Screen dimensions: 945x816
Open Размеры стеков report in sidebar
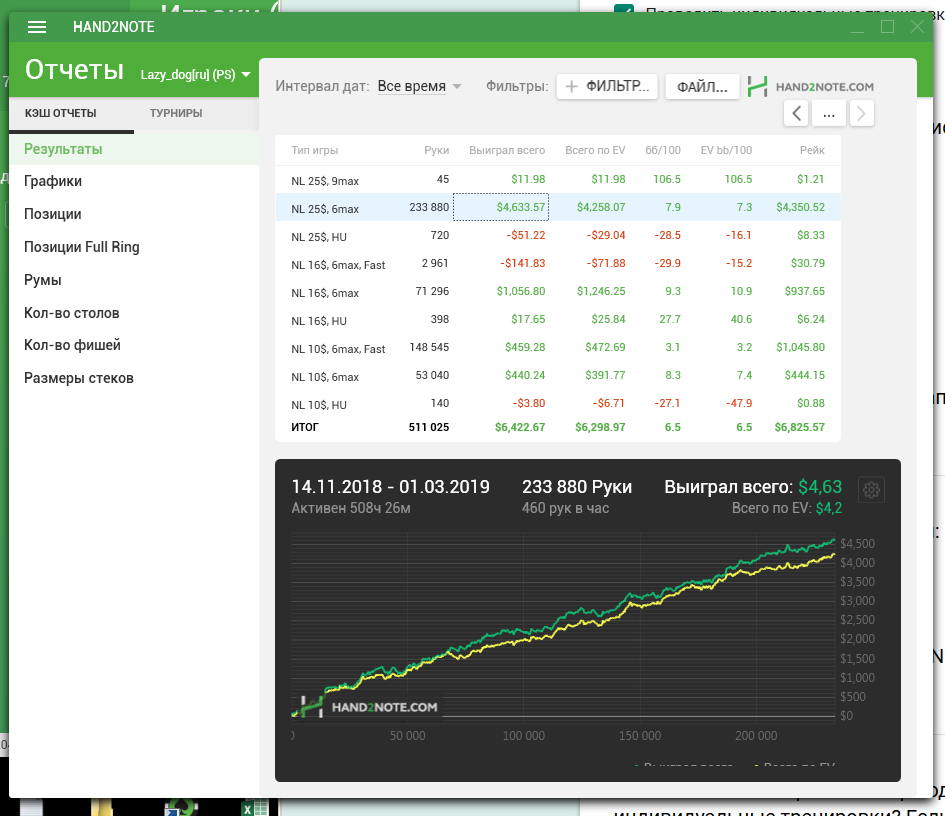tap(79, 378)
